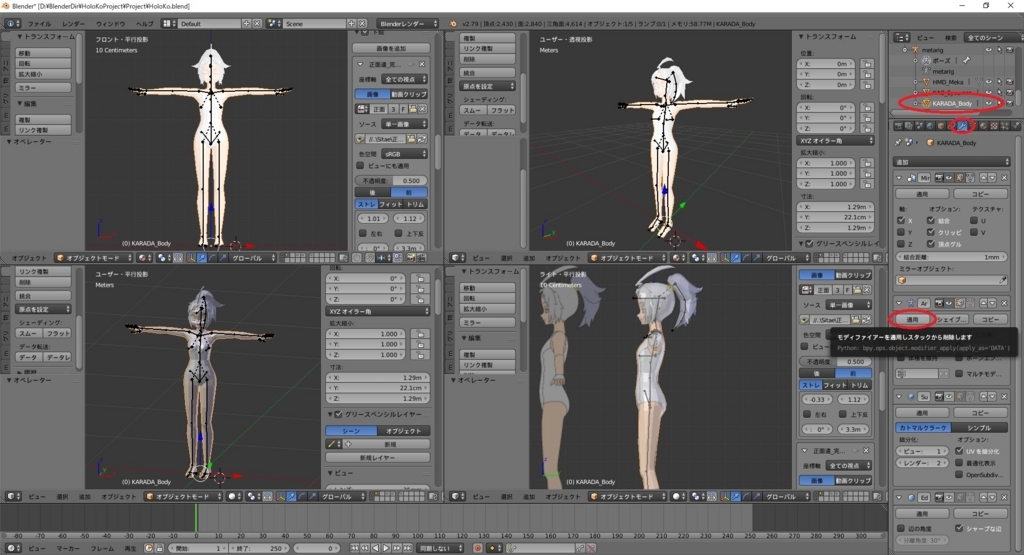Remove the Armature modifier with its X icon
This screenshot has height=555, width=1024.
pyautogui.click(x=1004, y=303)
